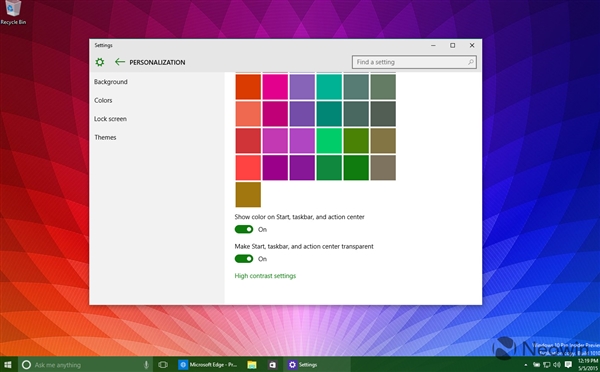Screen dimensions: 600x372
Task: Select the teal swatch in the first row
Action: (329, 86)
